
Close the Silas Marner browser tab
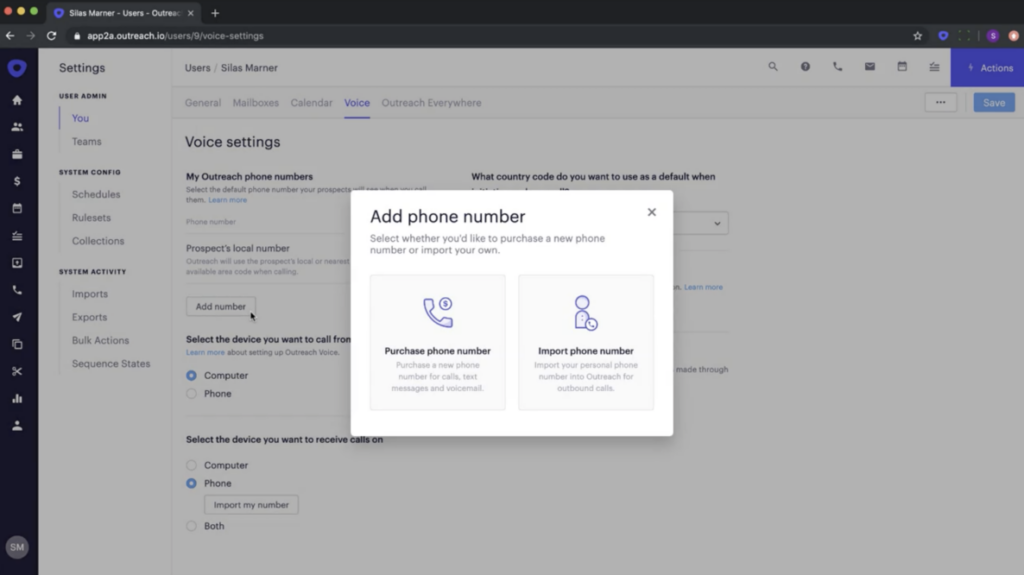tap(191, 12)
